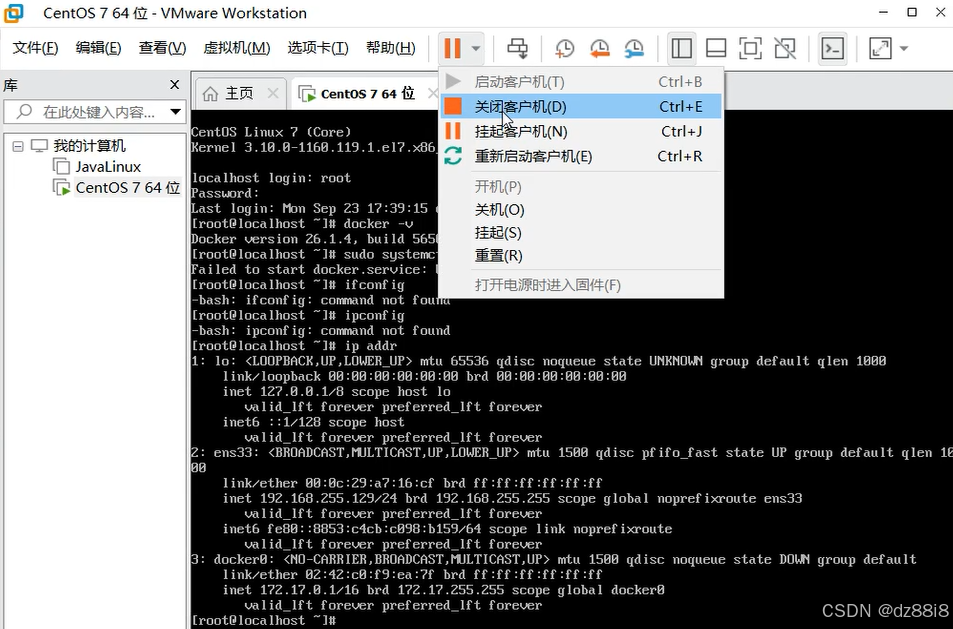Open the library search dropdown arrow
The image size is (953, 629).
[176, 112]
